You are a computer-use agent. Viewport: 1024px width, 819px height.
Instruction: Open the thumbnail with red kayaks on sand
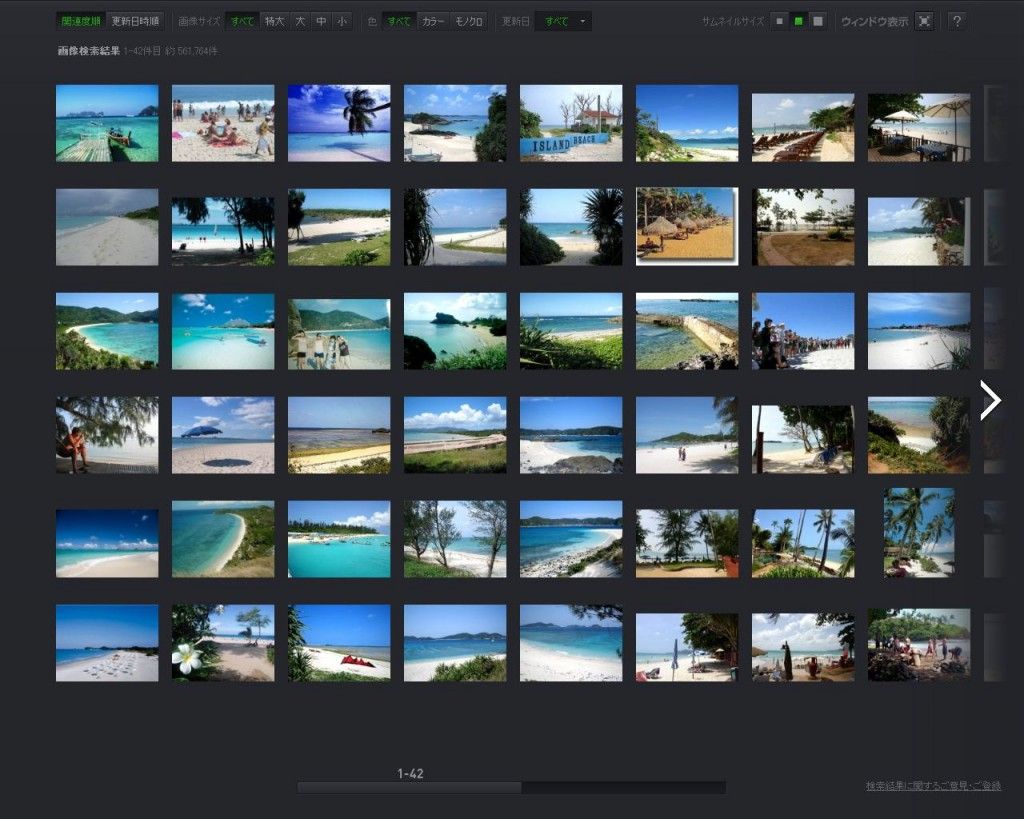tap(339, 643)
